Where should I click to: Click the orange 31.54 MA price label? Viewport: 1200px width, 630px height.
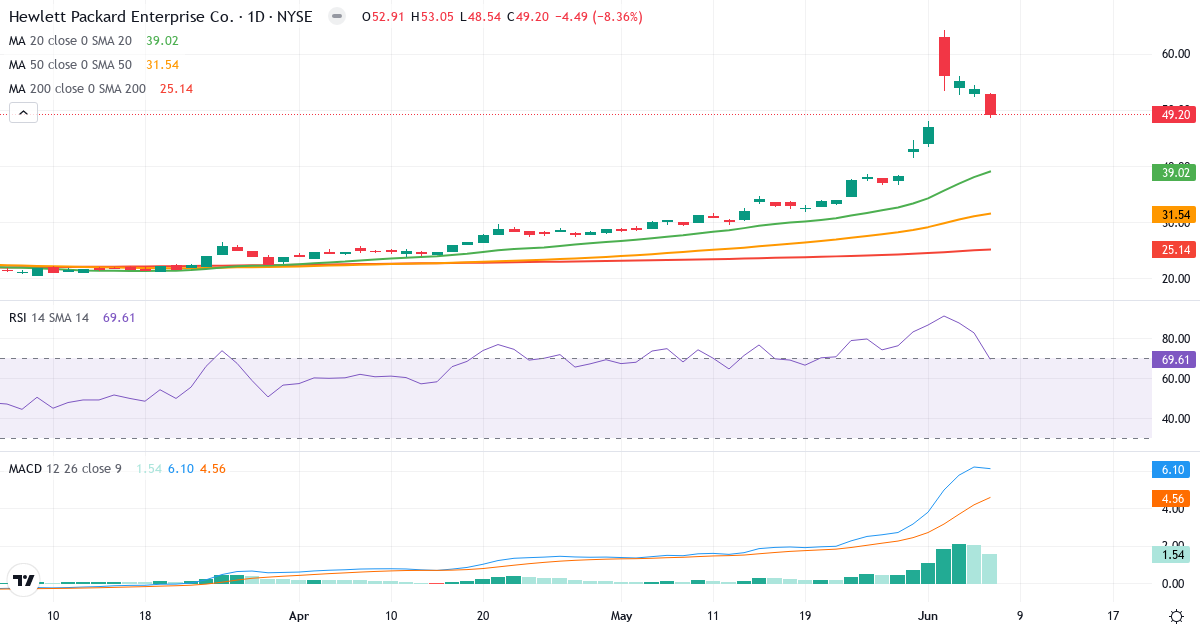point(1172,214)
